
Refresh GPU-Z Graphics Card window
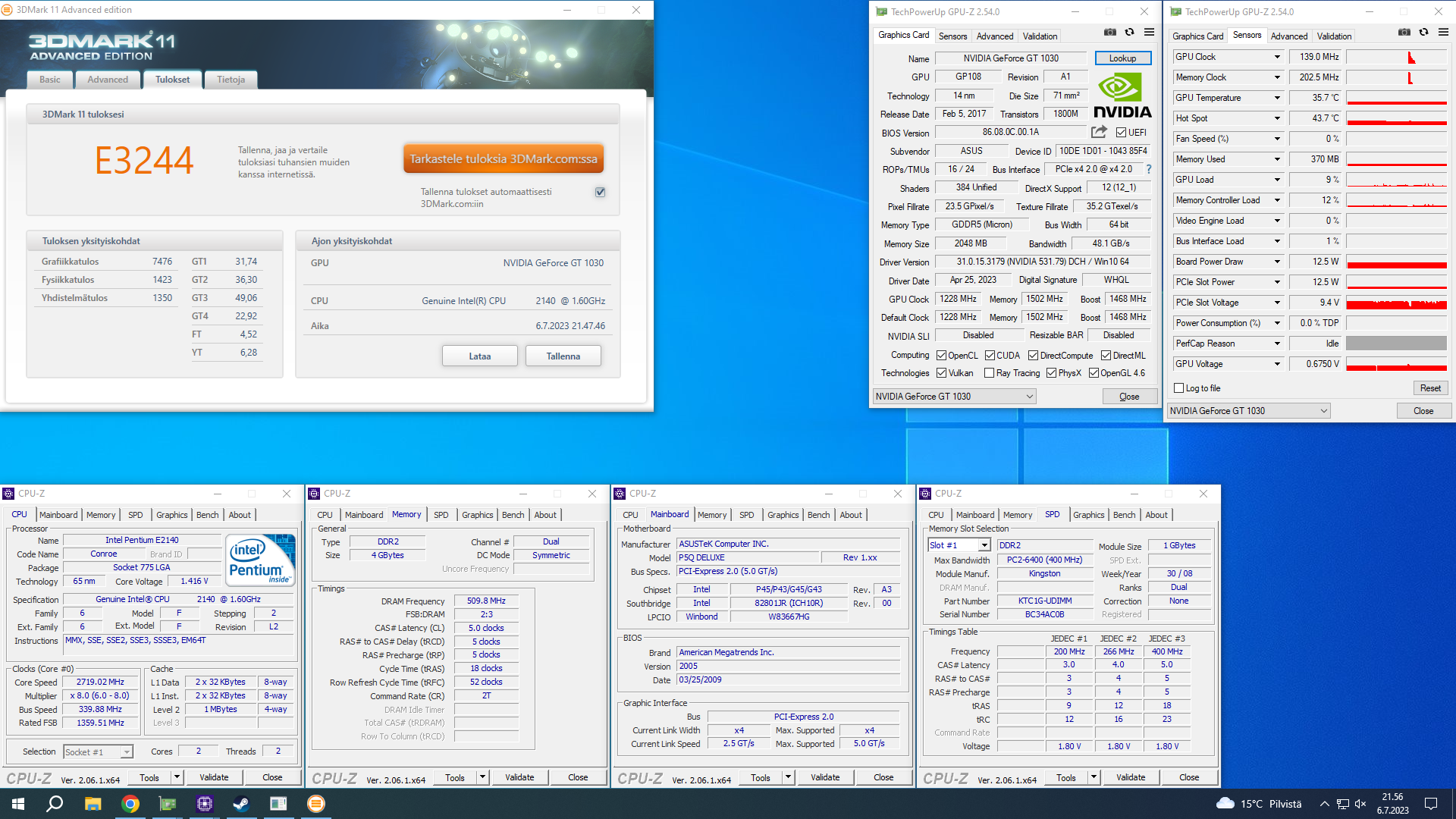click(x=1129, y=33)
